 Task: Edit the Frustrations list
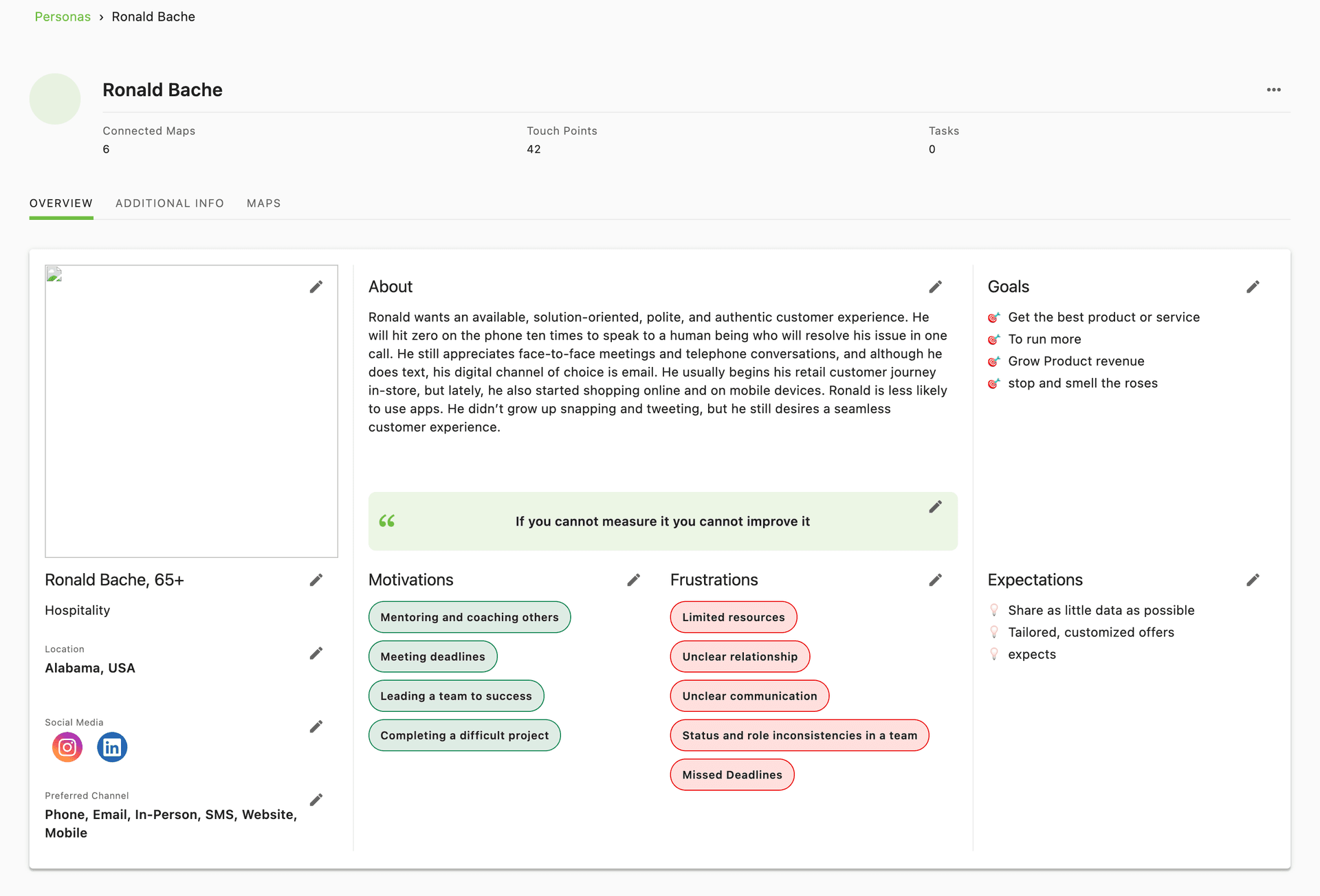coord(935,580)
